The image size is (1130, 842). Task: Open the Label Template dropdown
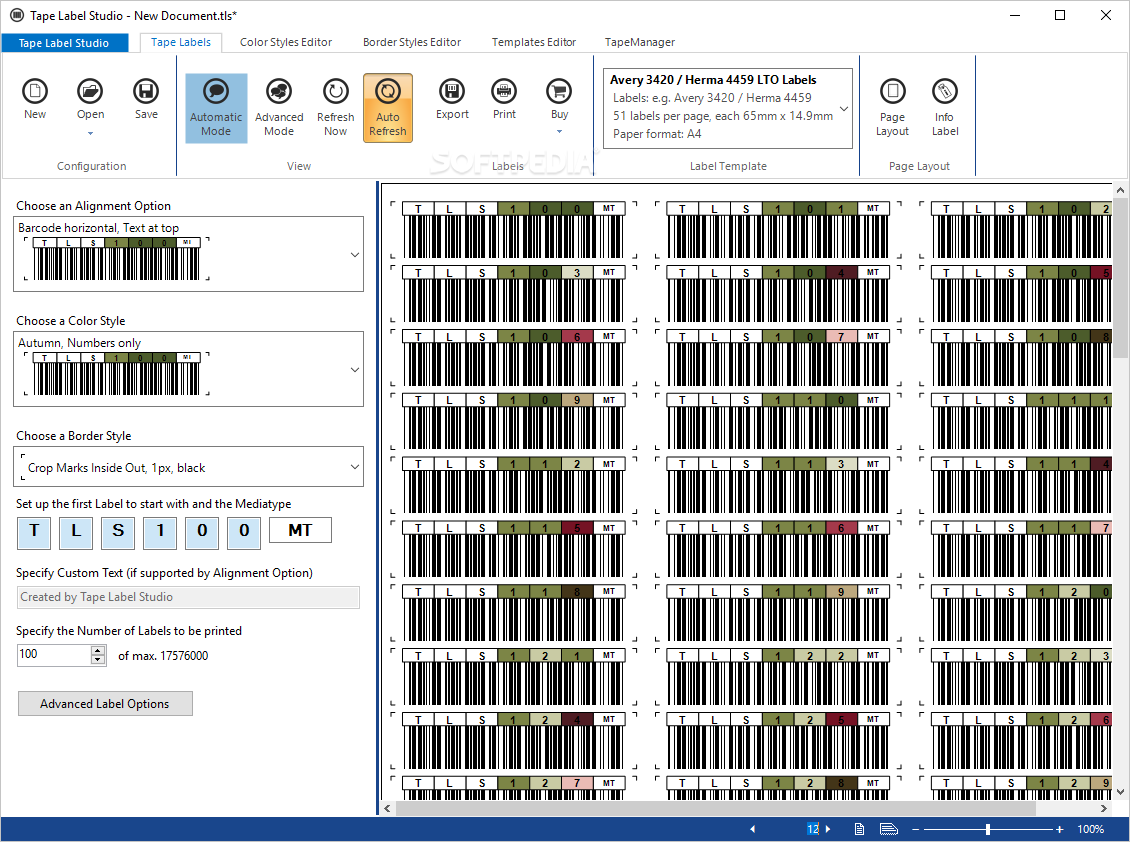click(844, 109)
